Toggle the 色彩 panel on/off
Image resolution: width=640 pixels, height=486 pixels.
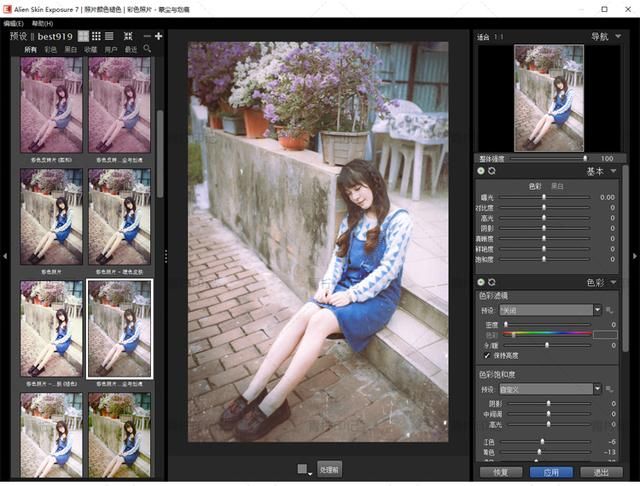[481, 282]
